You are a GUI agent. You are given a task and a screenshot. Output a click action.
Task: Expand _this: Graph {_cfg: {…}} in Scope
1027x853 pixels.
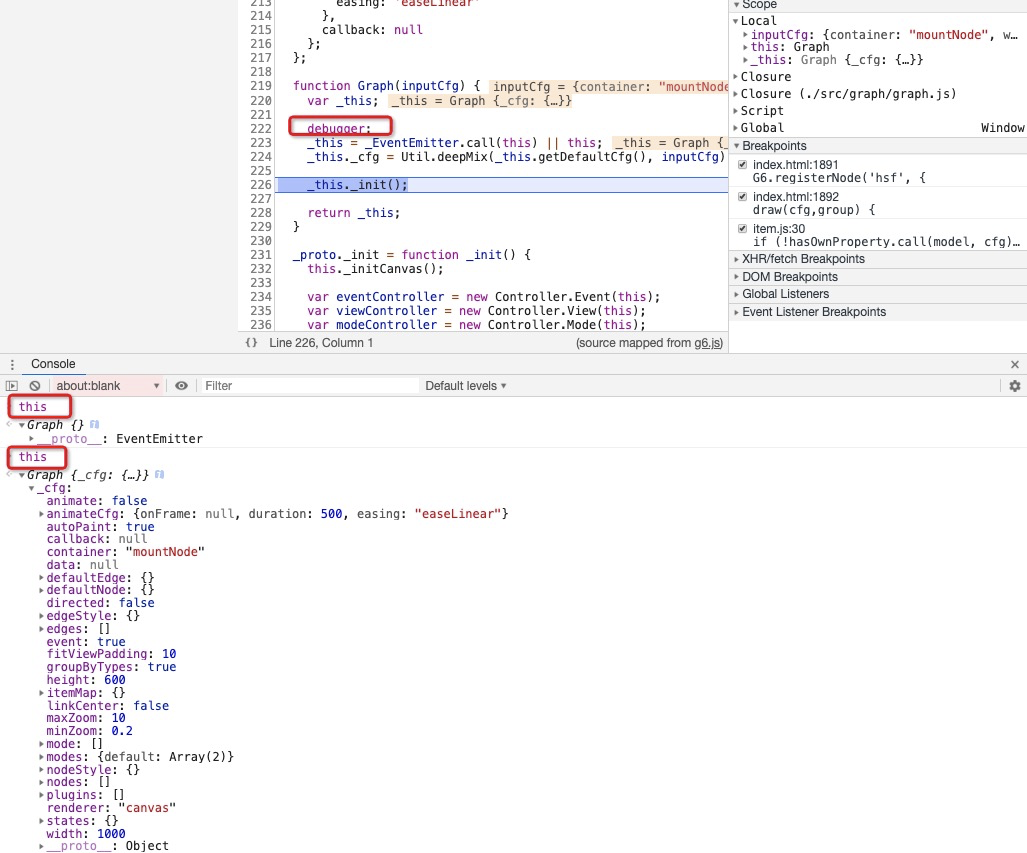[745, 60]
